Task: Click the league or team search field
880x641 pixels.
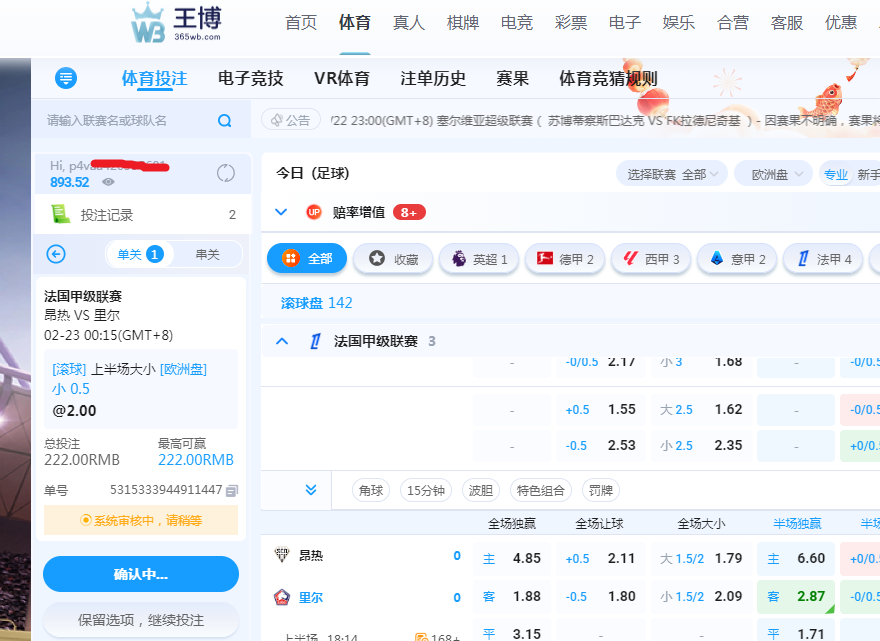Action: [125, 120]
